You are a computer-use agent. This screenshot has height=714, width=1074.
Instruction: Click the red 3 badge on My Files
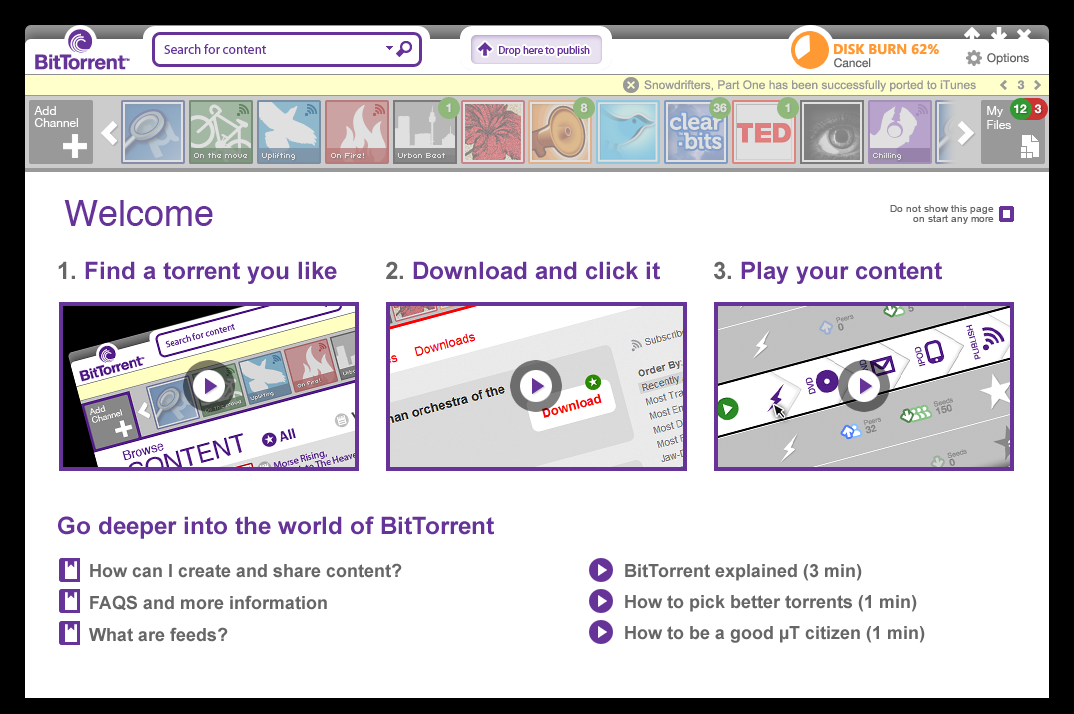click(1038, 109)
